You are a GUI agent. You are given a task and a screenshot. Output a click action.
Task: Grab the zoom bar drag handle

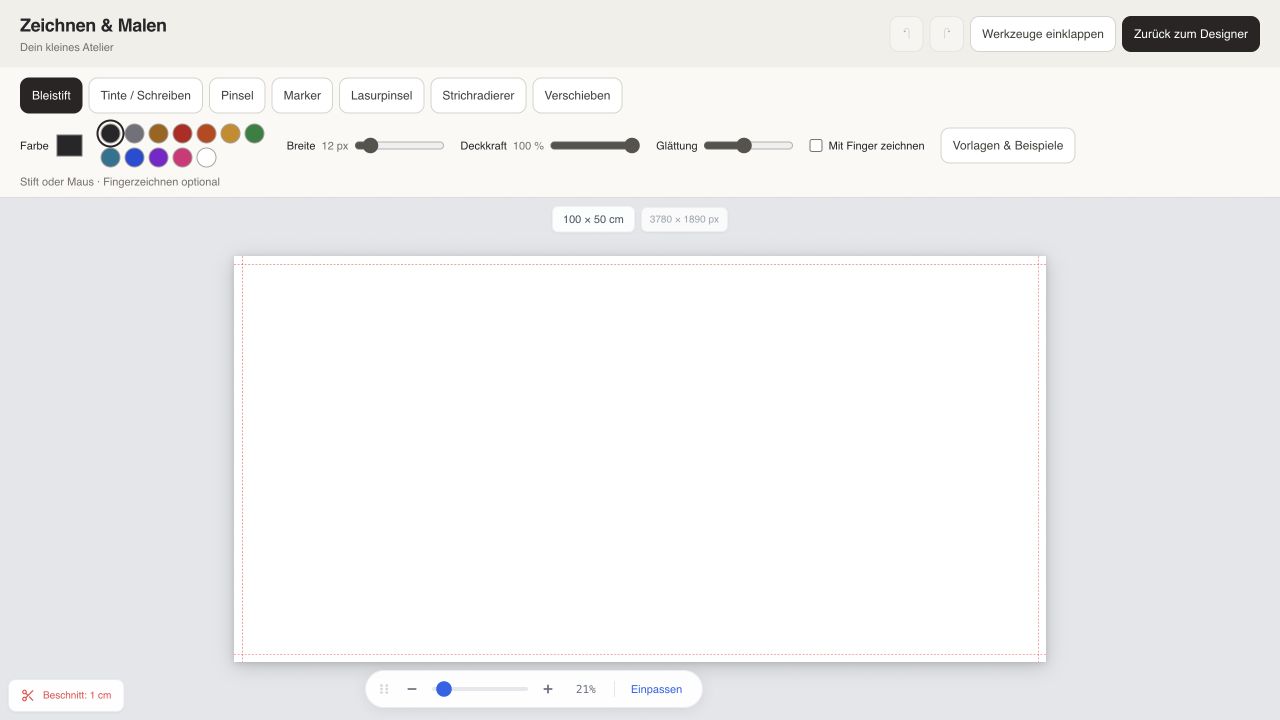pyautogui.click(x=384, y=689)
